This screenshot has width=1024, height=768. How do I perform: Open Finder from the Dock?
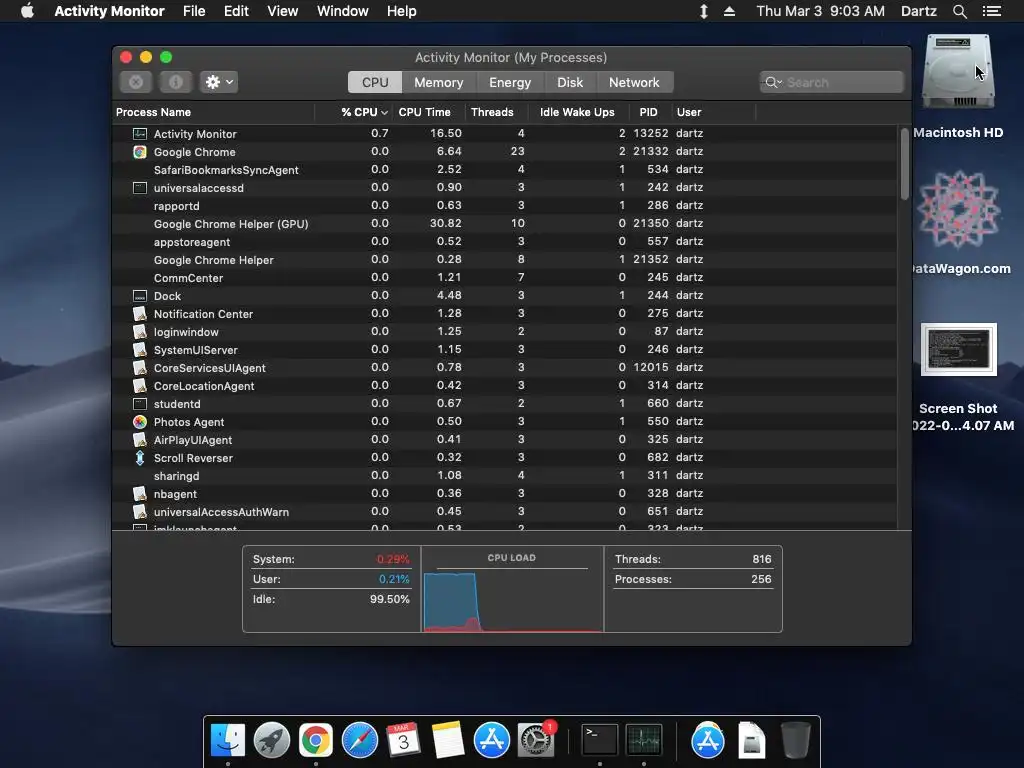point(228,741)
